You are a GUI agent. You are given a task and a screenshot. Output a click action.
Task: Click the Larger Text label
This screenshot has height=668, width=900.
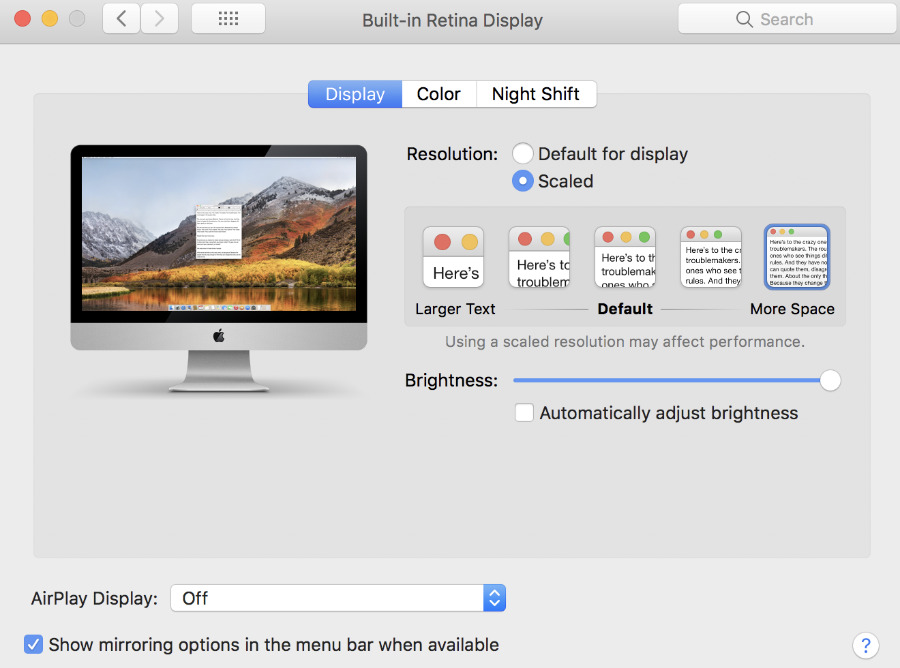[455, 309]
